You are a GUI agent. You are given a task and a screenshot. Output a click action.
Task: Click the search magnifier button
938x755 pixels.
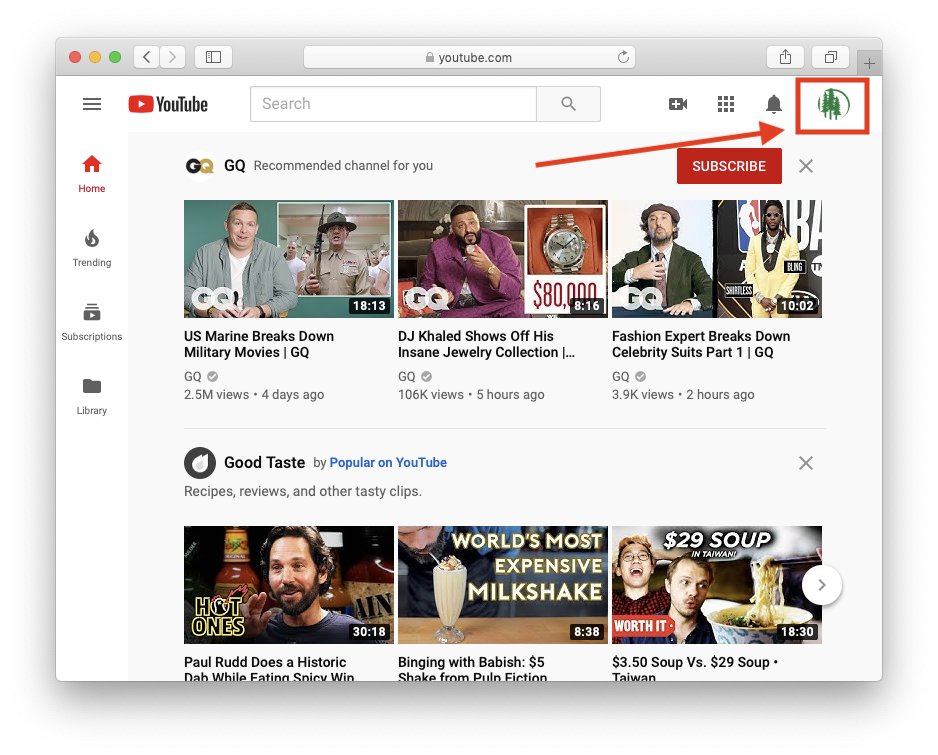[x=568, y=104]
